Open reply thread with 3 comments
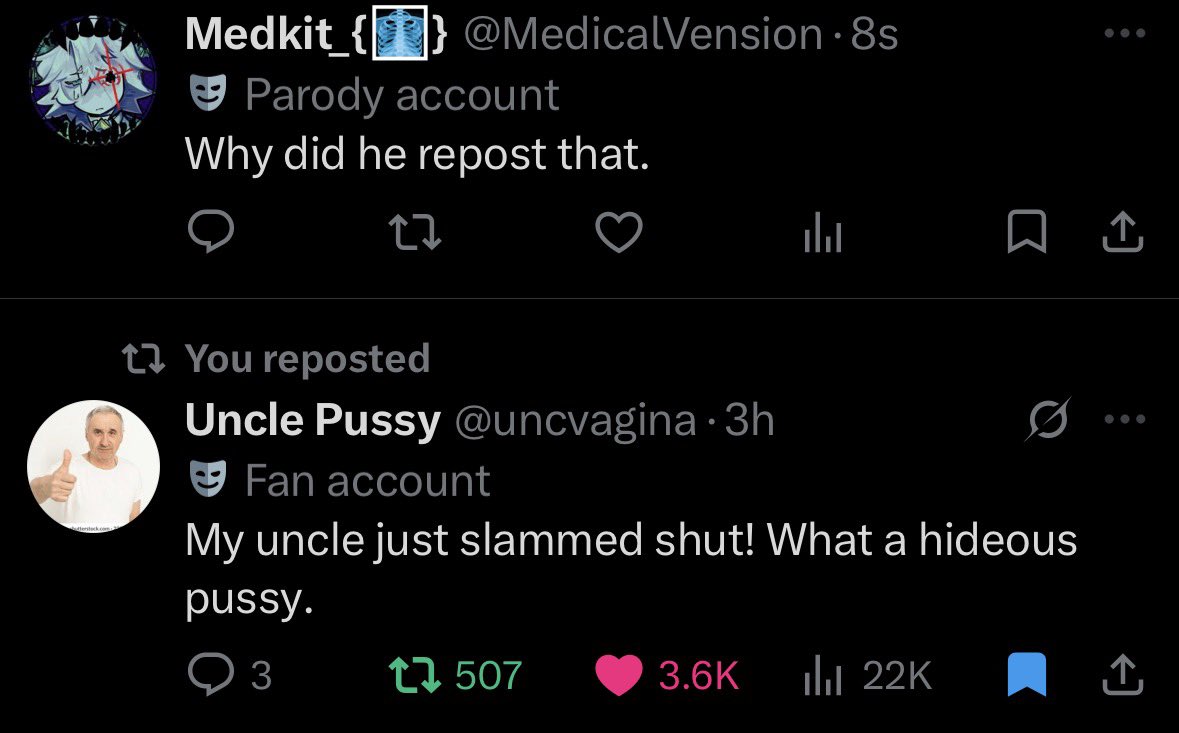The image size is (1179, 733). [x=229, y=674]
